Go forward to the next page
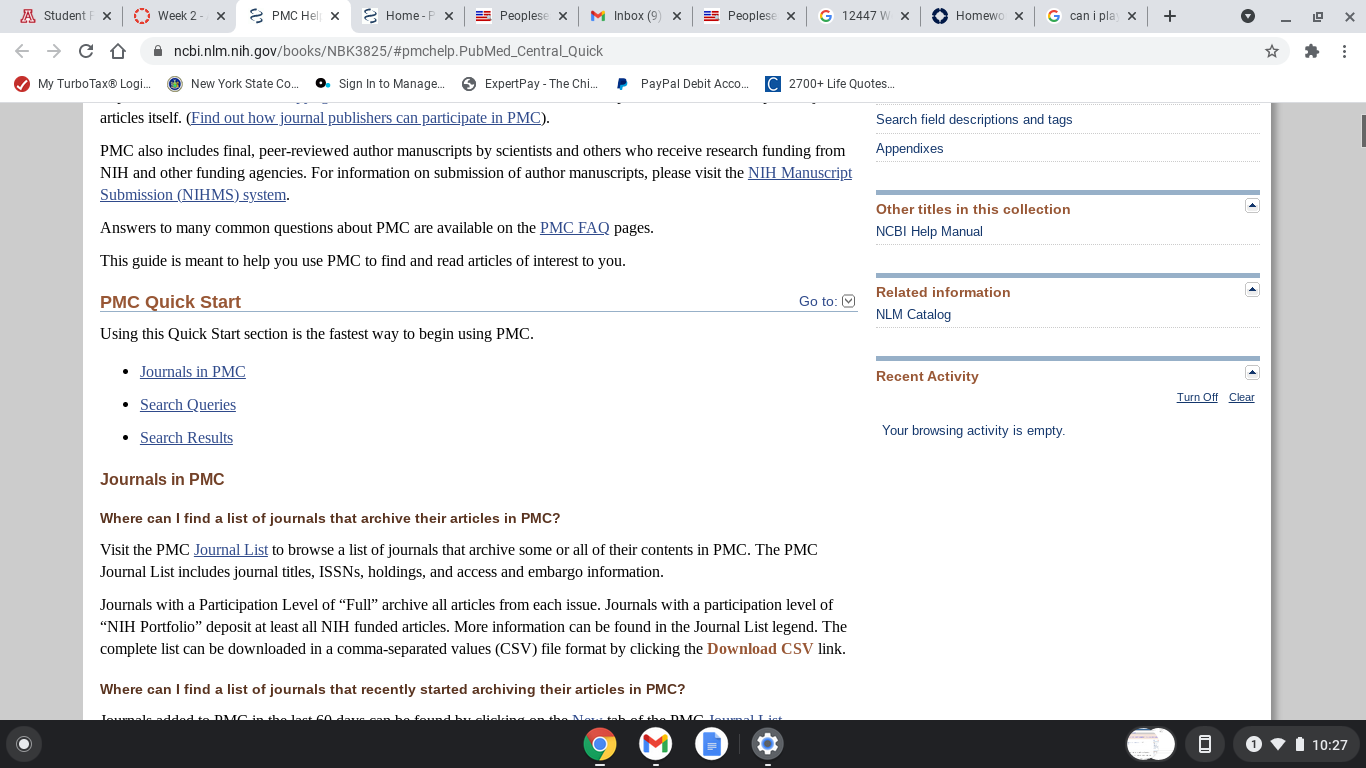The image size is (1366, 768). (x=54, y=51)
